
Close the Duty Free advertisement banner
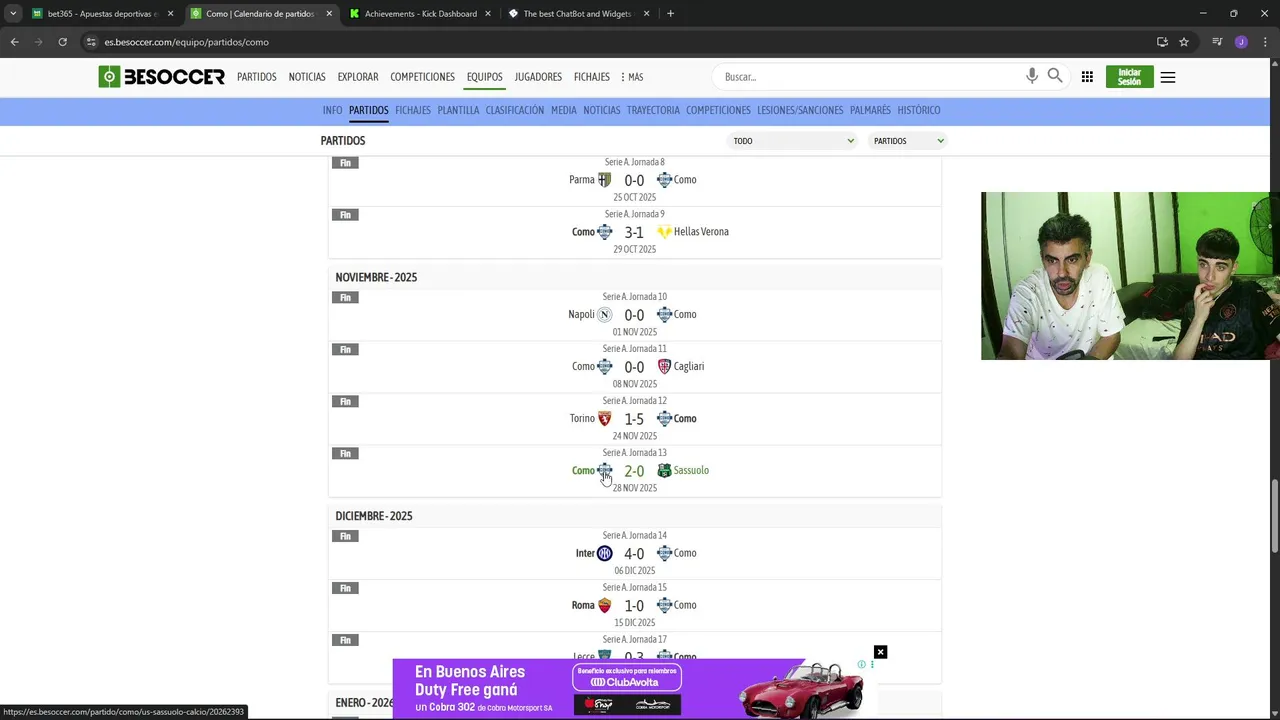click(880, 652)
